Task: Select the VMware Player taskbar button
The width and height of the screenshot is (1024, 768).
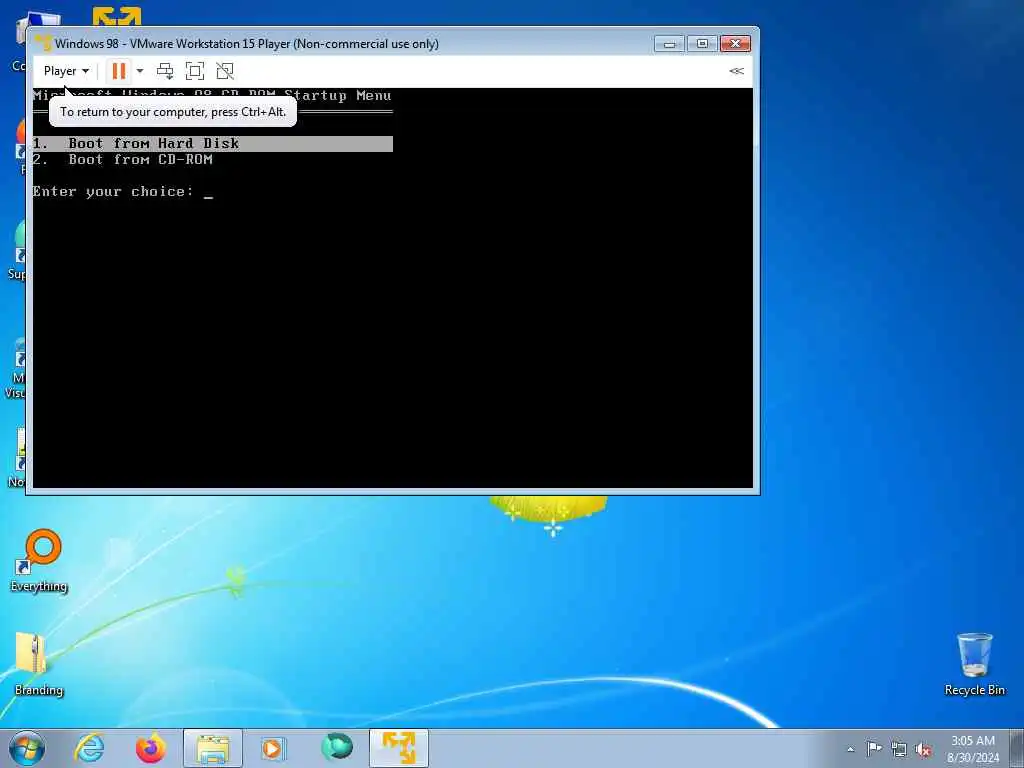Action: point(399,748)
